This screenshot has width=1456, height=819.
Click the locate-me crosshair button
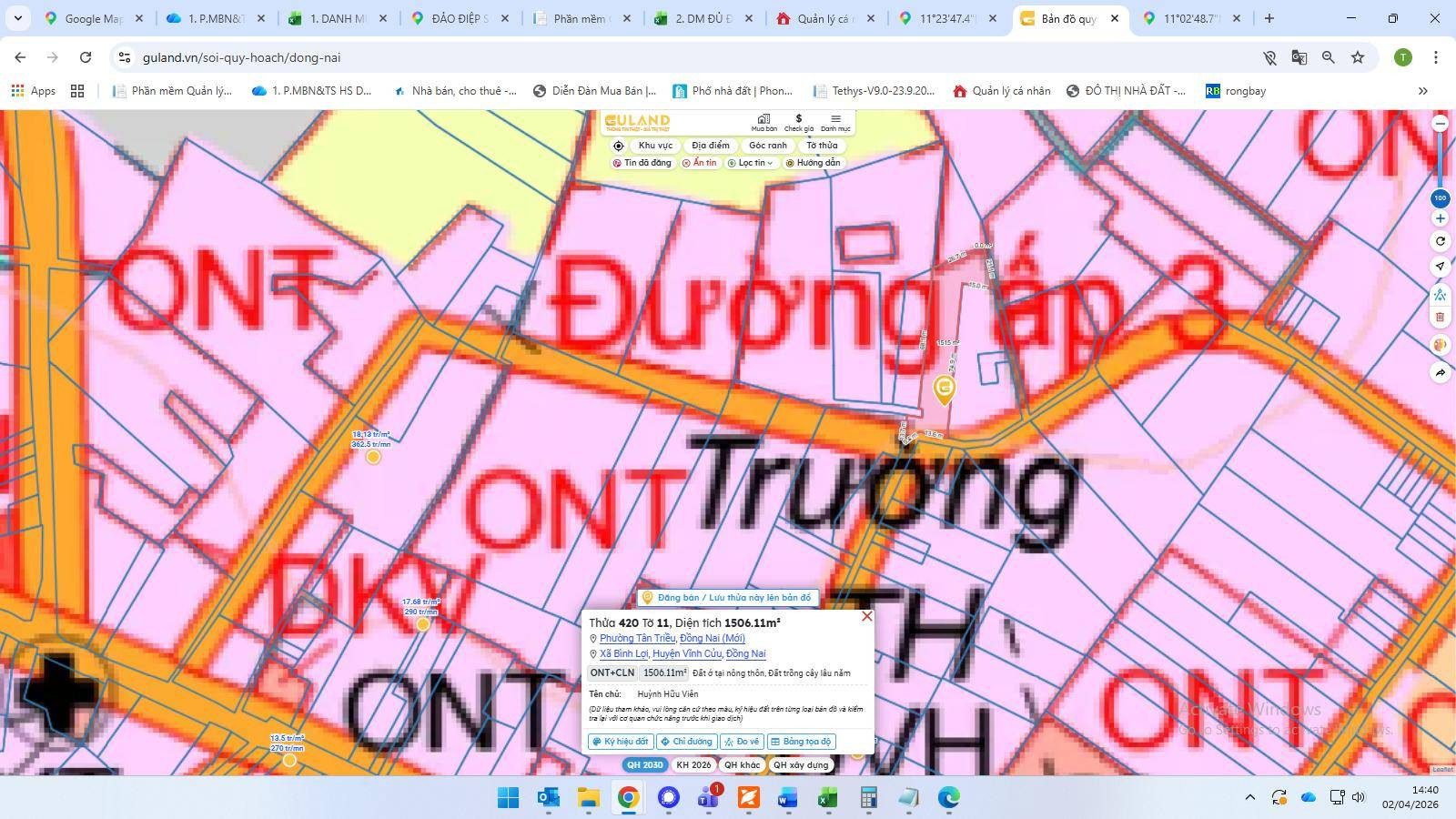(619, 146)
